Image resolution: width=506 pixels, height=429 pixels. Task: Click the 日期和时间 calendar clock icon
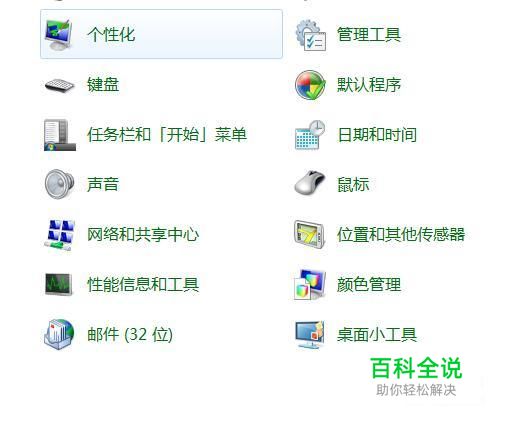(310, 135)
